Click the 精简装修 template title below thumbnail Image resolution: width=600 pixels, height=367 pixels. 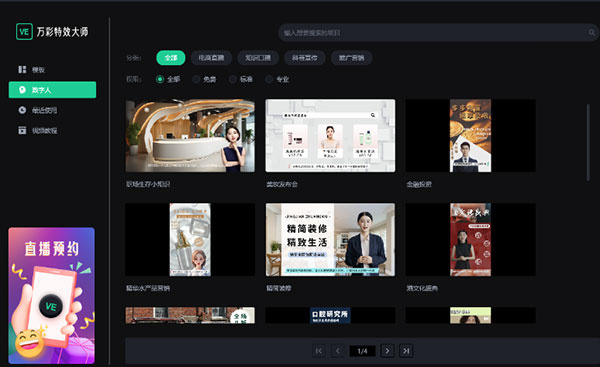click(x=279, y=288)
